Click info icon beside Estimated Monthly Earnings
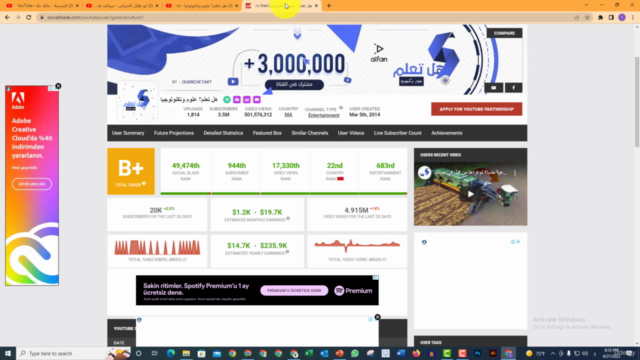Image resolution: width=640 pixels, height=360 pixels. [x=288, y=219]
